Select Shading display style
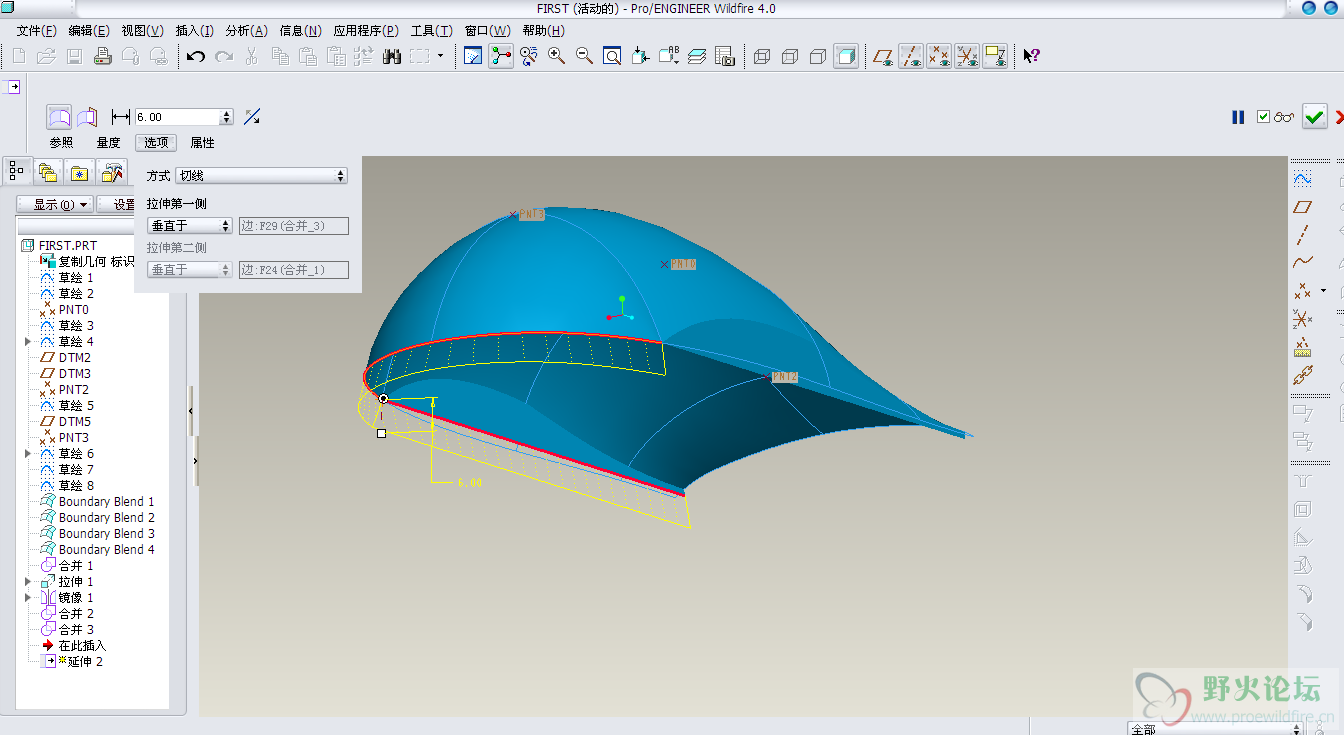 coord(846,56)
